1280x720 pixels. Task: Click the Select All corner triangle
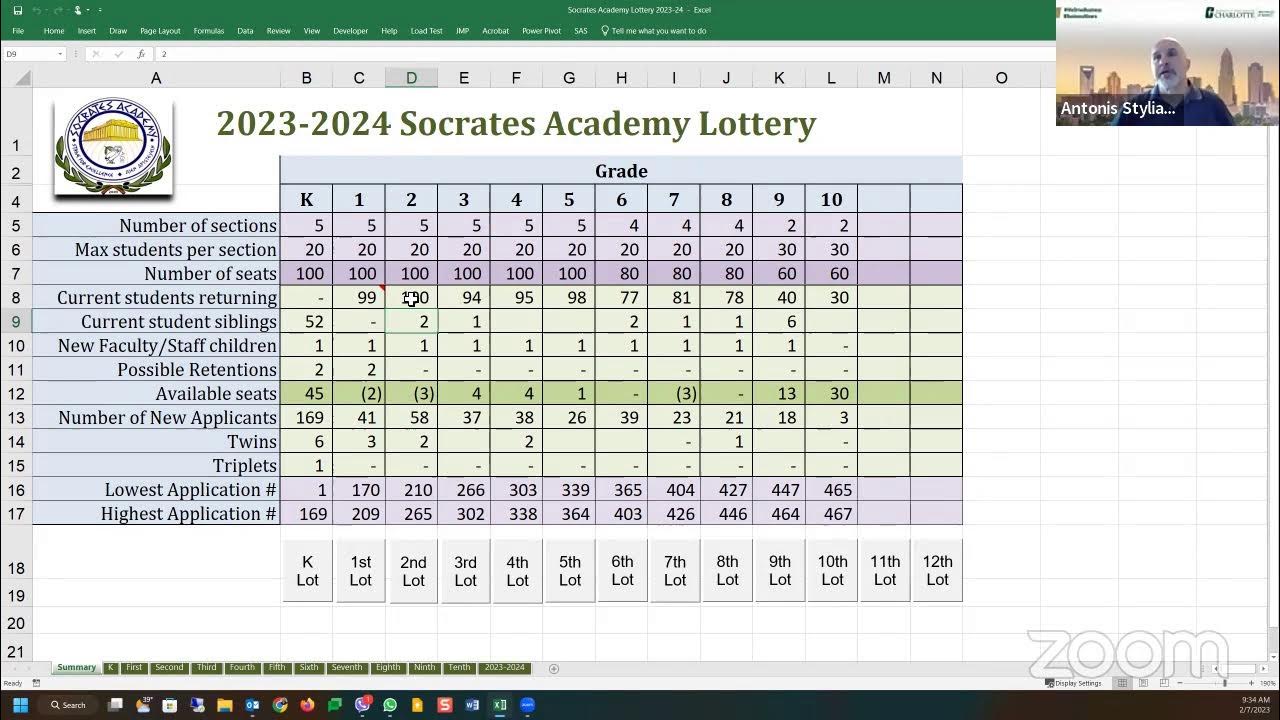tap(21, 78)
